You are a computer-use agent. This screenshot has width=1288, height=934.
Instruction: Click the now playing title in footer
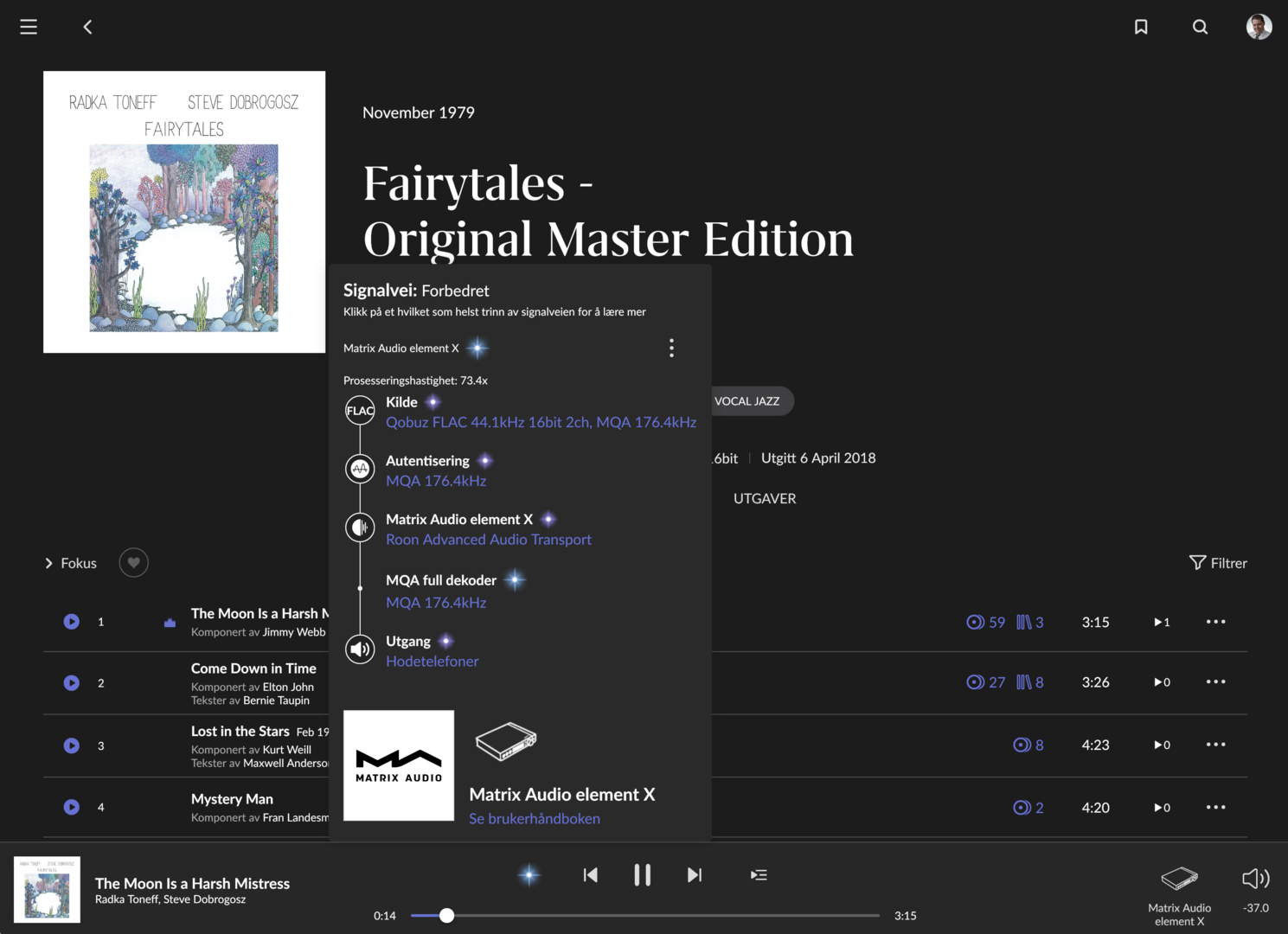click(x=192, y=883)
